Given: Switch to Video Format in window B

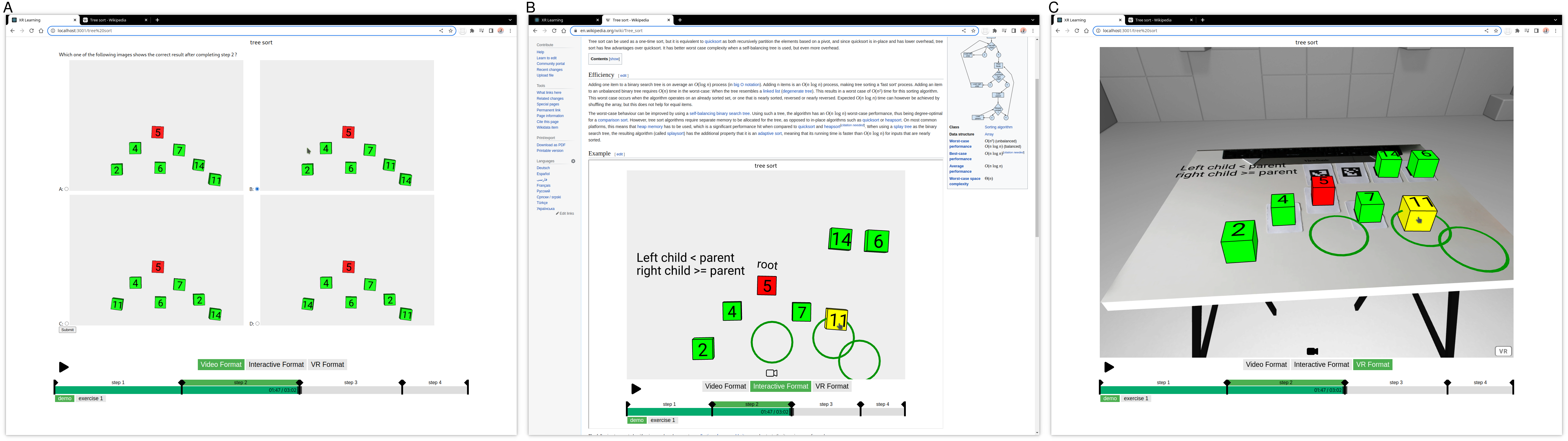Looking at the screenshot, I should coord(725,386).
